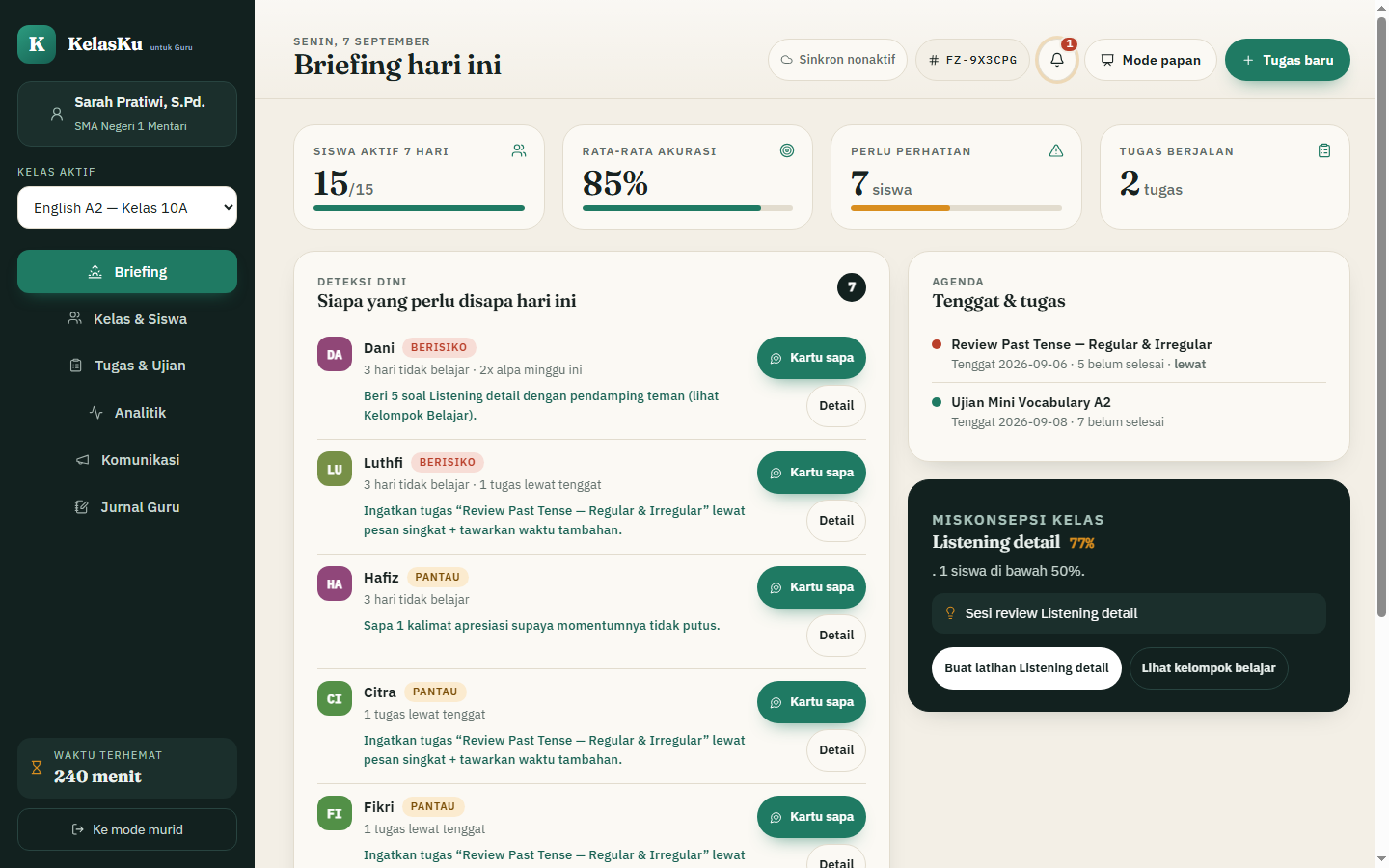The image size is (1389, 868).
Task: Click the rata-rata akurasi target icon
Action: coord(787,150)
